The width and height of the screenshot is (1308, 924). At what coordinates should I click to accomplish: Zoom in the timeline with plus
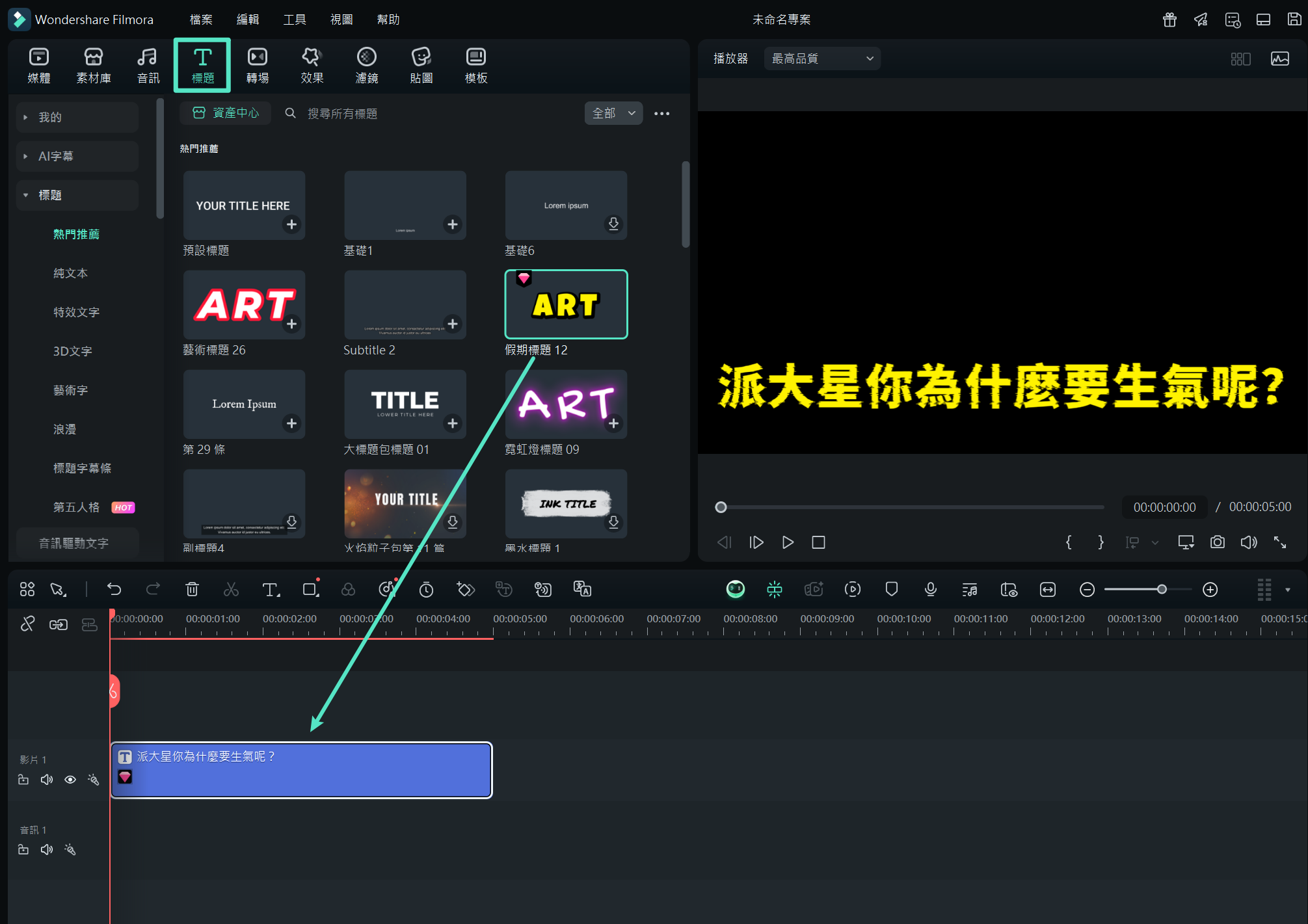(1210, 589)
